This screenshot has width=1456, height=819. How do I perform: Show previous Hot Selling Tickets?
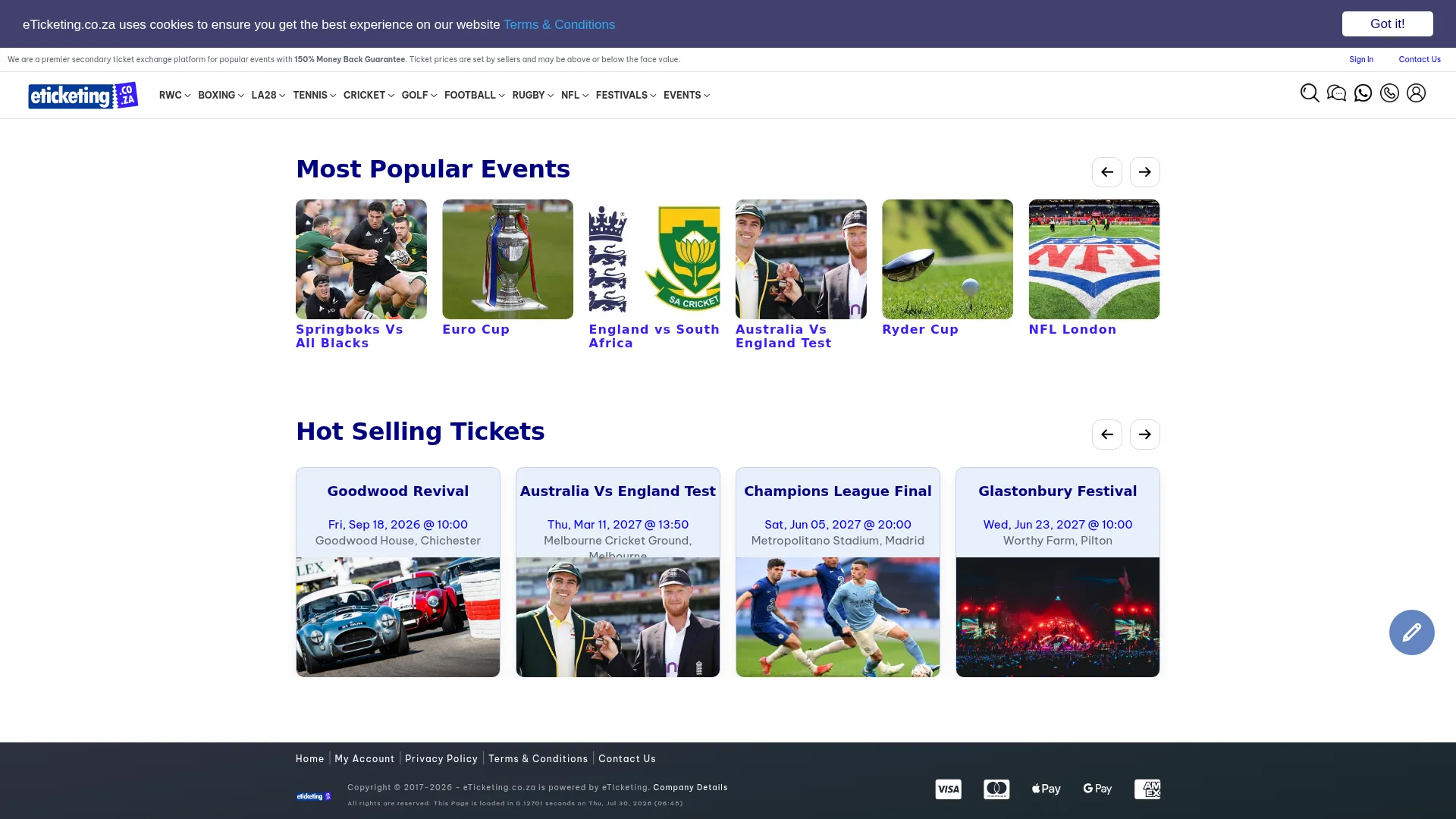(x=1107, y=435)
